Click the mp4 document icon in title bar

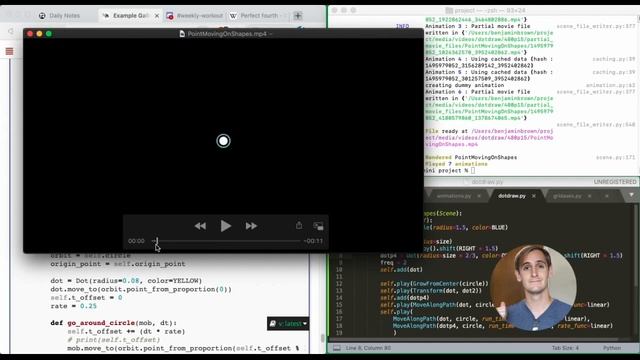pos(182,34)
